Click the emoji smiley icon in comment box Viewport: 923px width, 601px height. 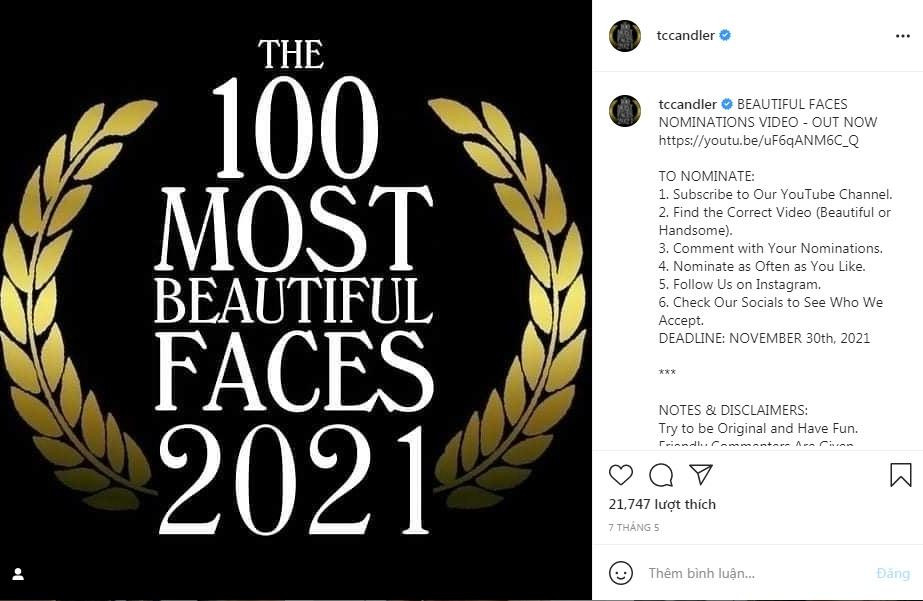tap(621, 573)
